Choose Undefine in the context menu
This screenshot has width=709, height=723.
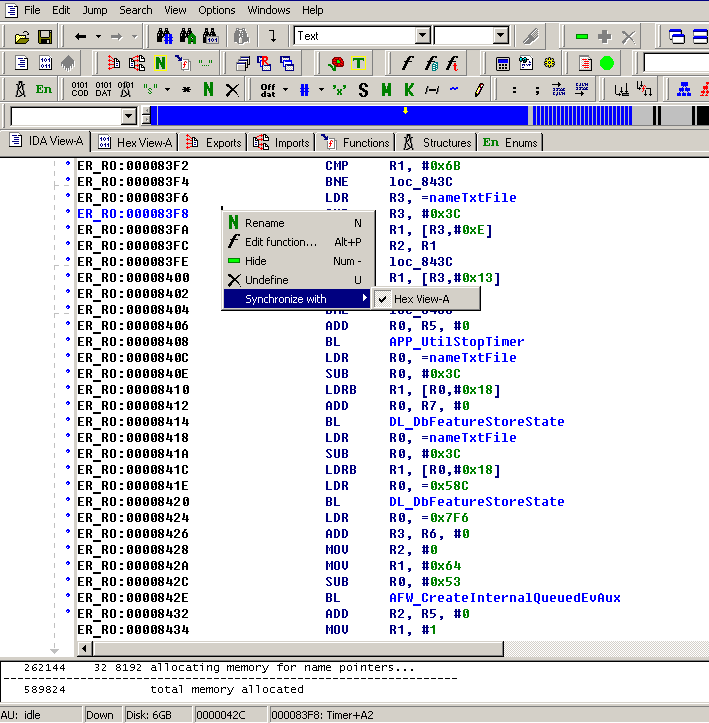[x=298, y=280]
